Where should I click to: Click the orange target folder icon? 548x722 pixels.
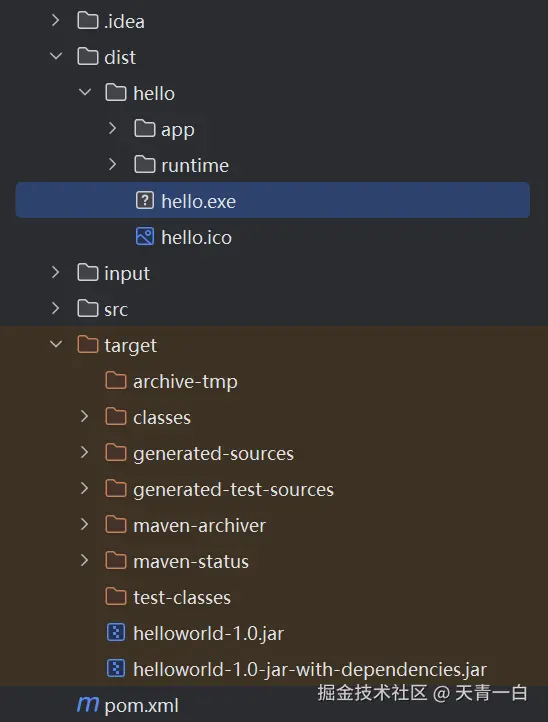point(87,344)
